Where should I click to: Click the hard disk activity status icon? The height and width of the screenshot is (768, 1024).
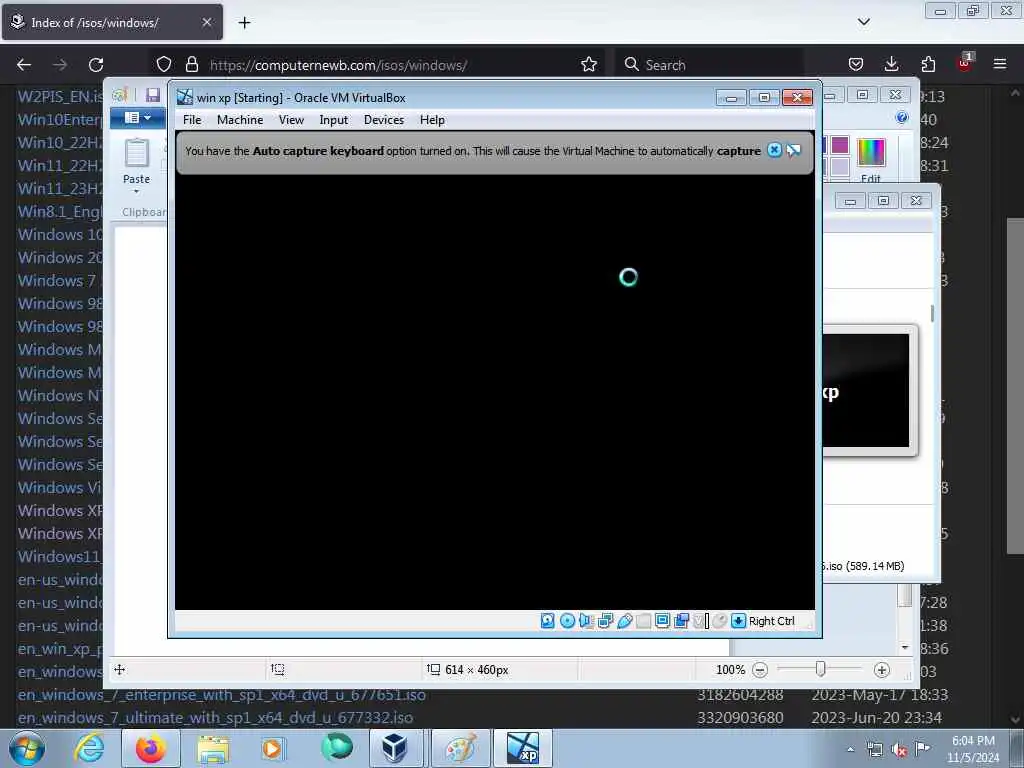coord(548,620)
